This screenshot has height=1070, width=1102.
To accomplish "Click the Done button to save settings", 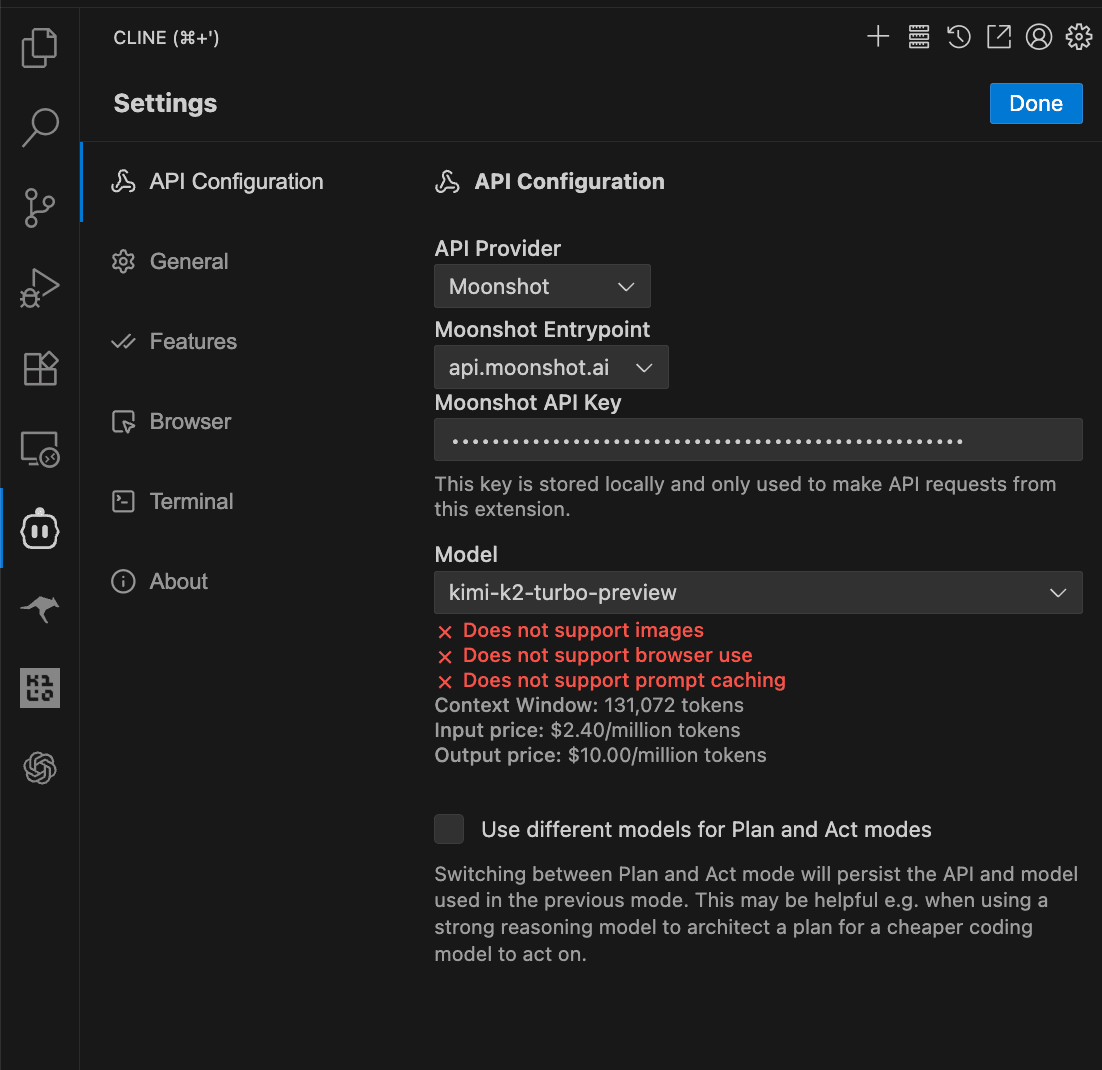I will [1036, 103].
